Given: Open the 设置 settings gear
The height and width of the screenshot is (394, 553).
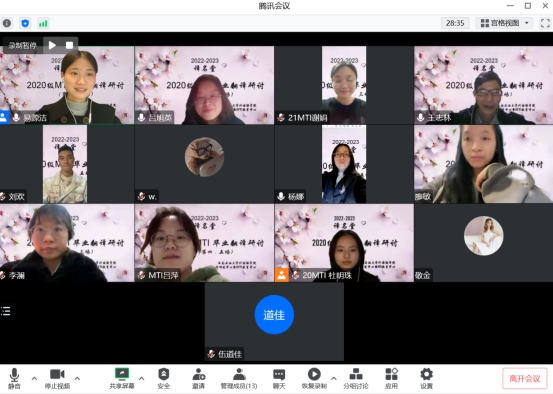Looking at the screenshot, I should 426,378.
